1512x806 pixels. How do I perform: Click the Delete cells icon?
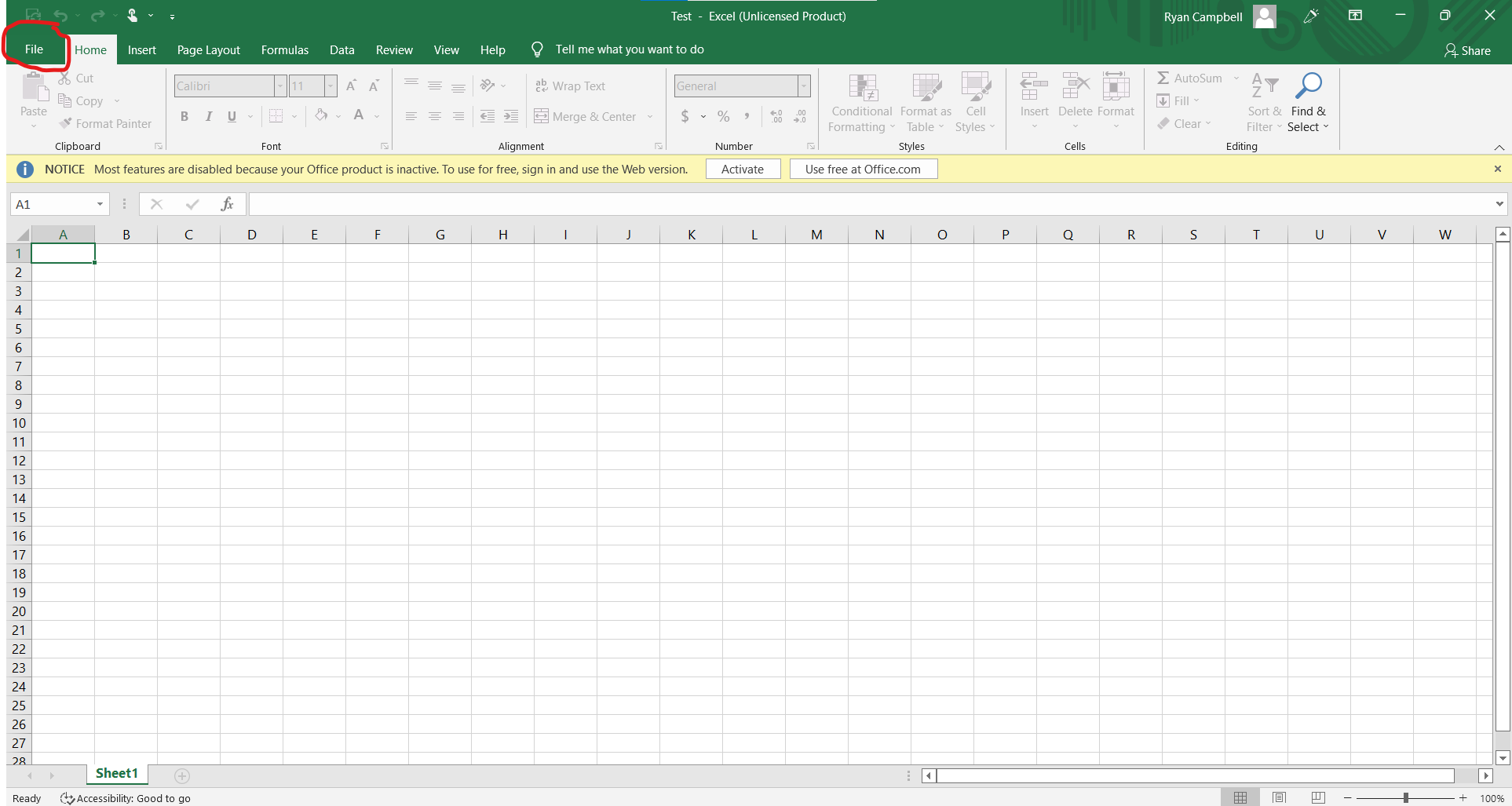[1076, 86]
